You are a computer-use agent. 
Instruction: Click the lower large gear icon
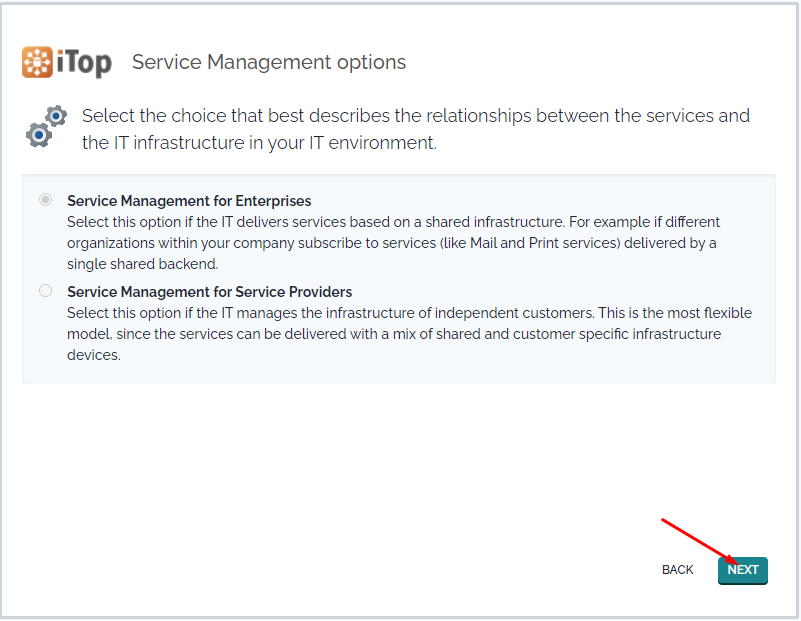coord(38,135)
